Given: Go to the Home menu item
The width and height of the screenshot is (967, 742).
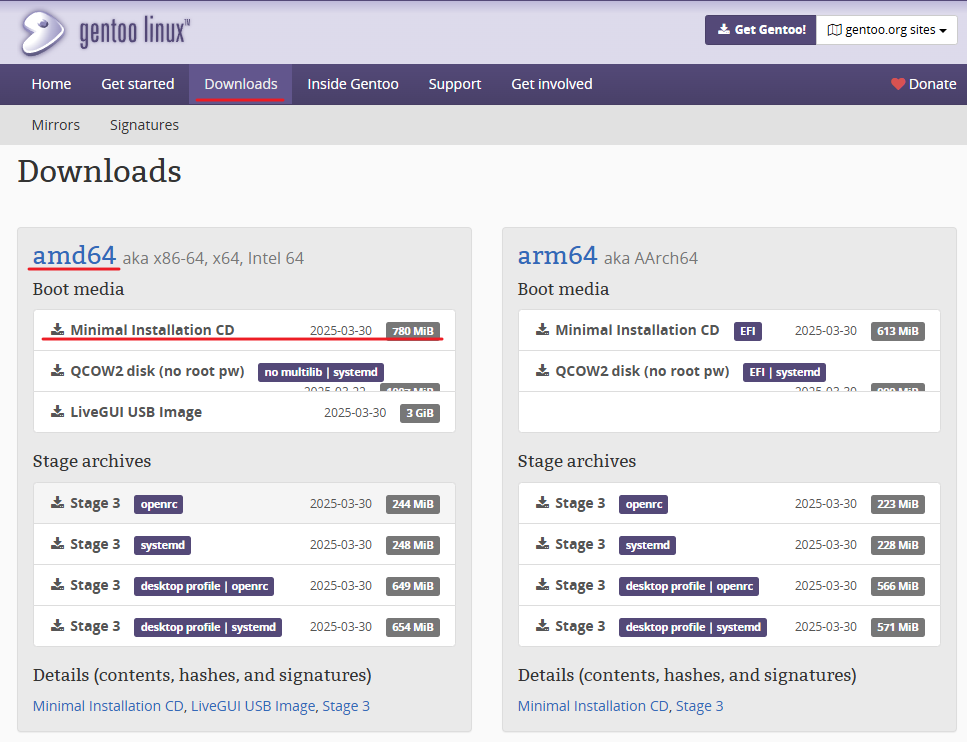Looking at the screenshot, I should click(x=51, y=84).
